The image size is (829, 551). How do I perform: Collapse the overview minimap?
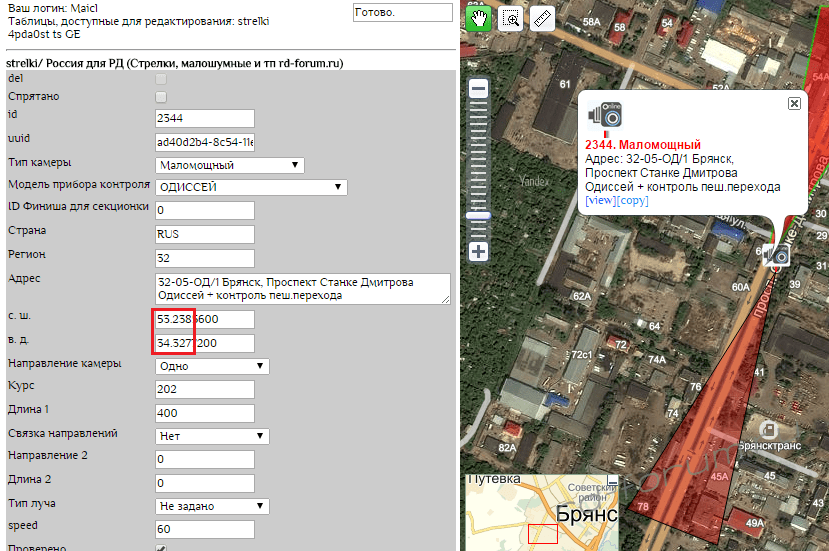tap(613, 481)
